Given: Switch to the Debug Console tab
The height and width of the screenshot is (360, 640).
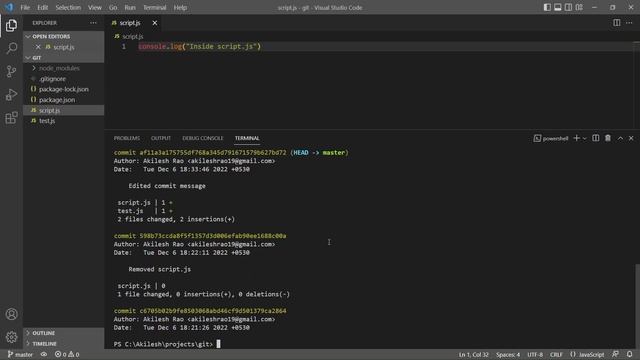Looking at the screenshot, I should coord(202,138).
